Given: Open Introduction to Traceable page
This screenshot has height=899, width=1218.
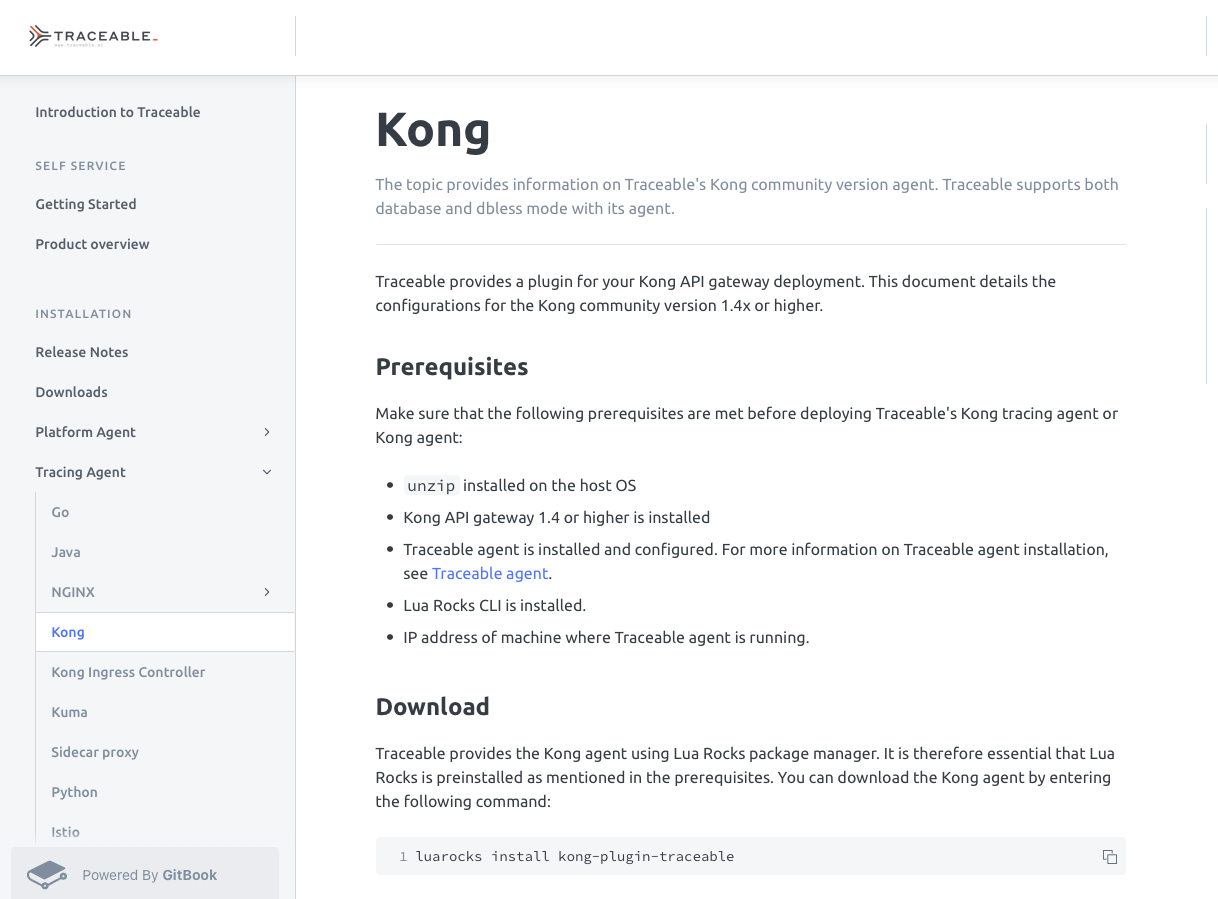Looking at the screenshot, I should tap(118, 112).
